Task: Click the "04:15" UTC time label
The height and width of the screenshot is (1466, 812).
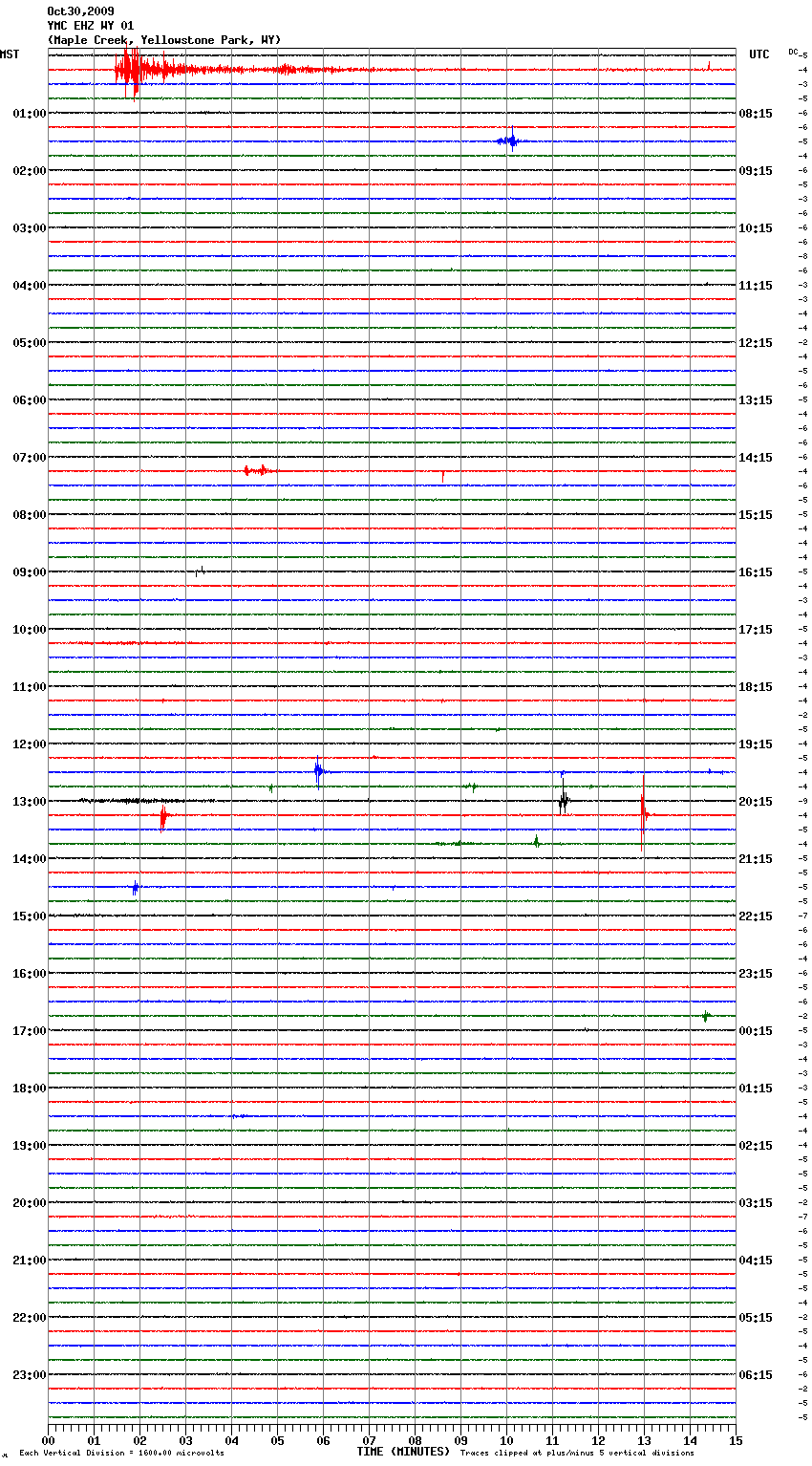Action: point(756,1261)
